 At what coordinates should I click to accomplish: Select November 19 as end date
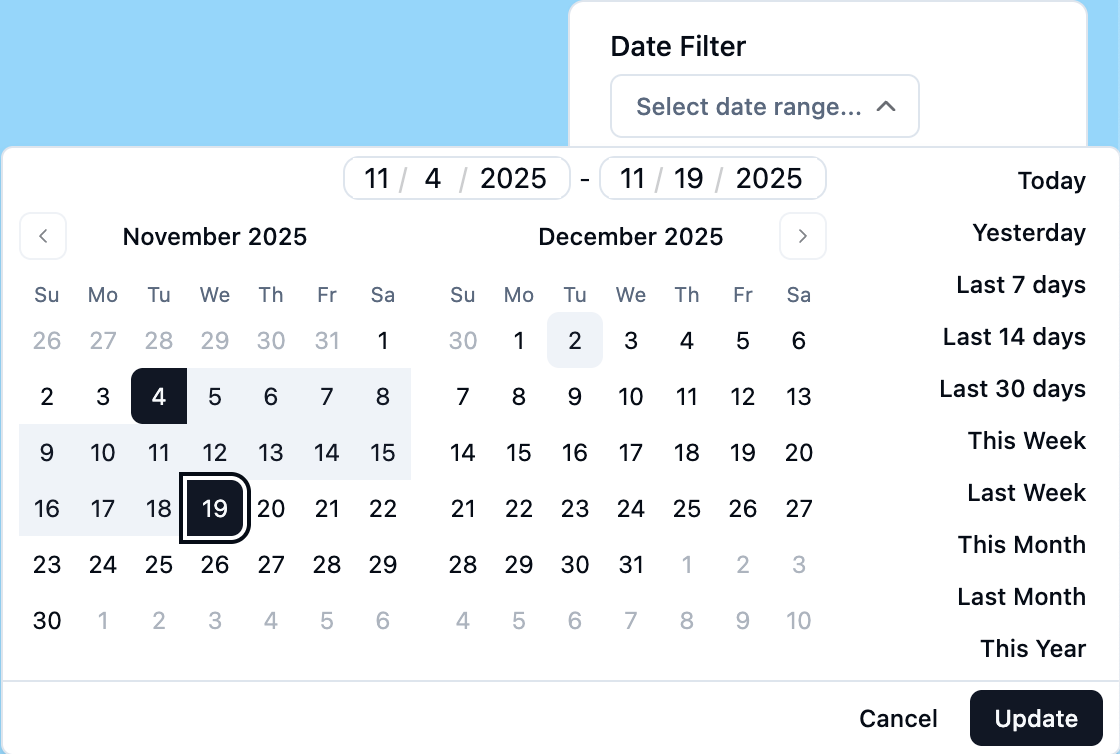[x=214, y=508]
